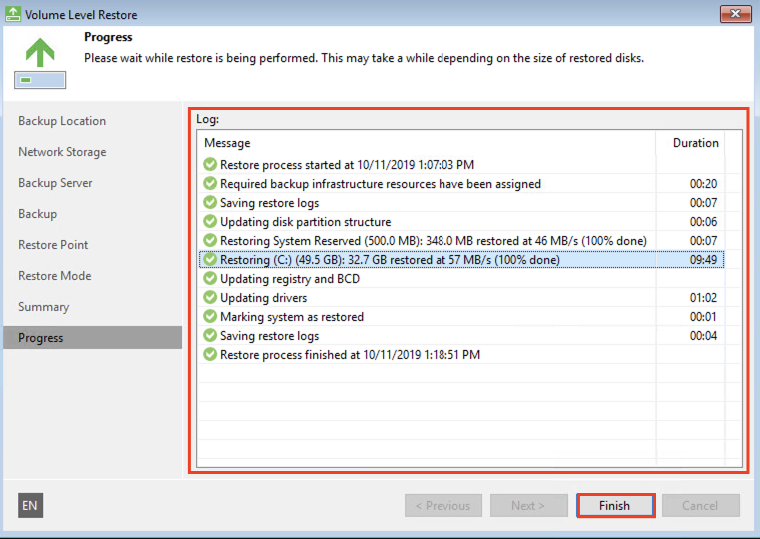This screenshot has width=760, height=539.
Task: Click the checkmark beside Updating drivers
Action: tap(210, 298)
